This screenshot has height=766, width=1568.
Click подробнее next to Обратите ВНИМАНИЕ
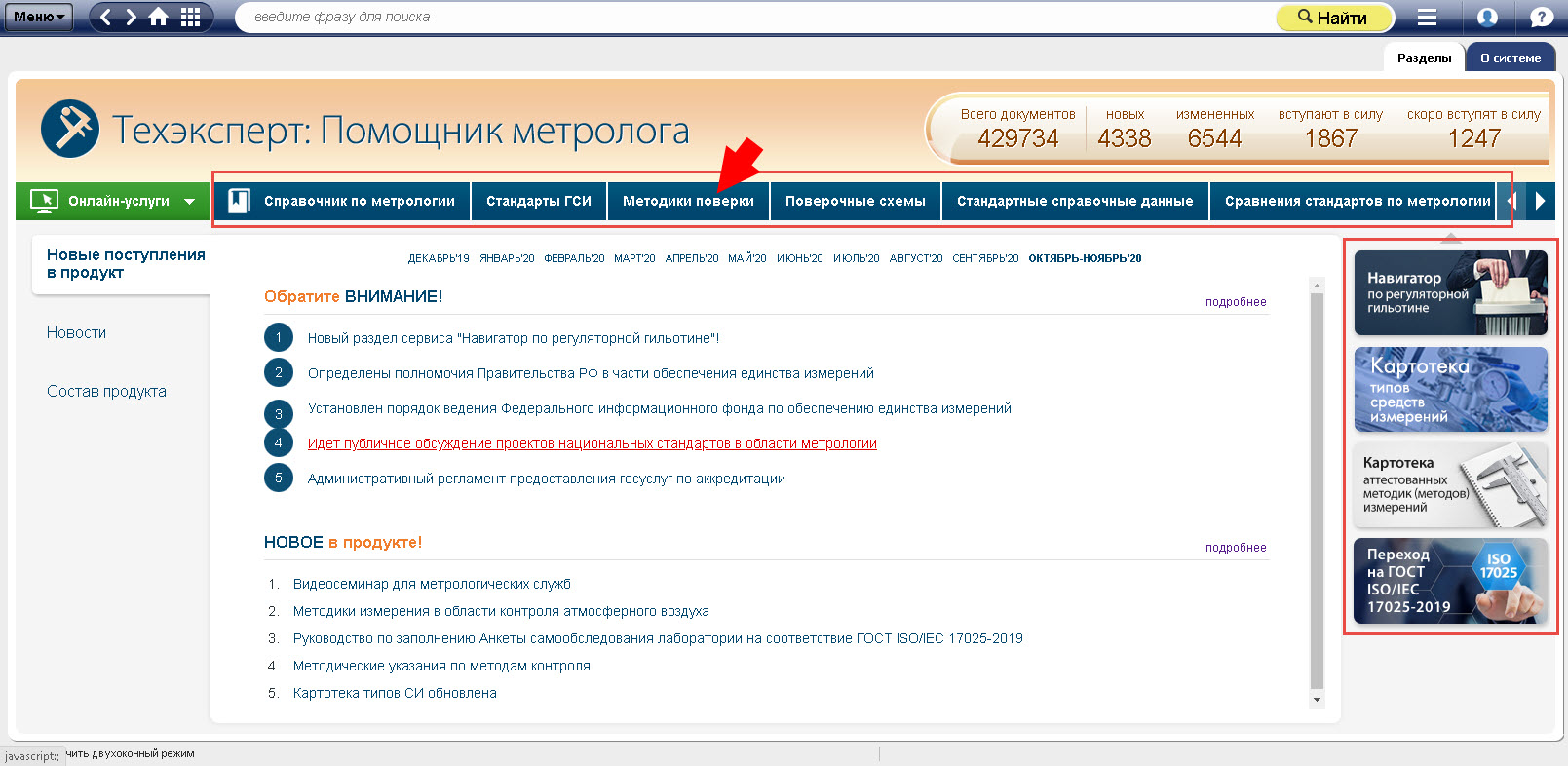(1236, 302)
